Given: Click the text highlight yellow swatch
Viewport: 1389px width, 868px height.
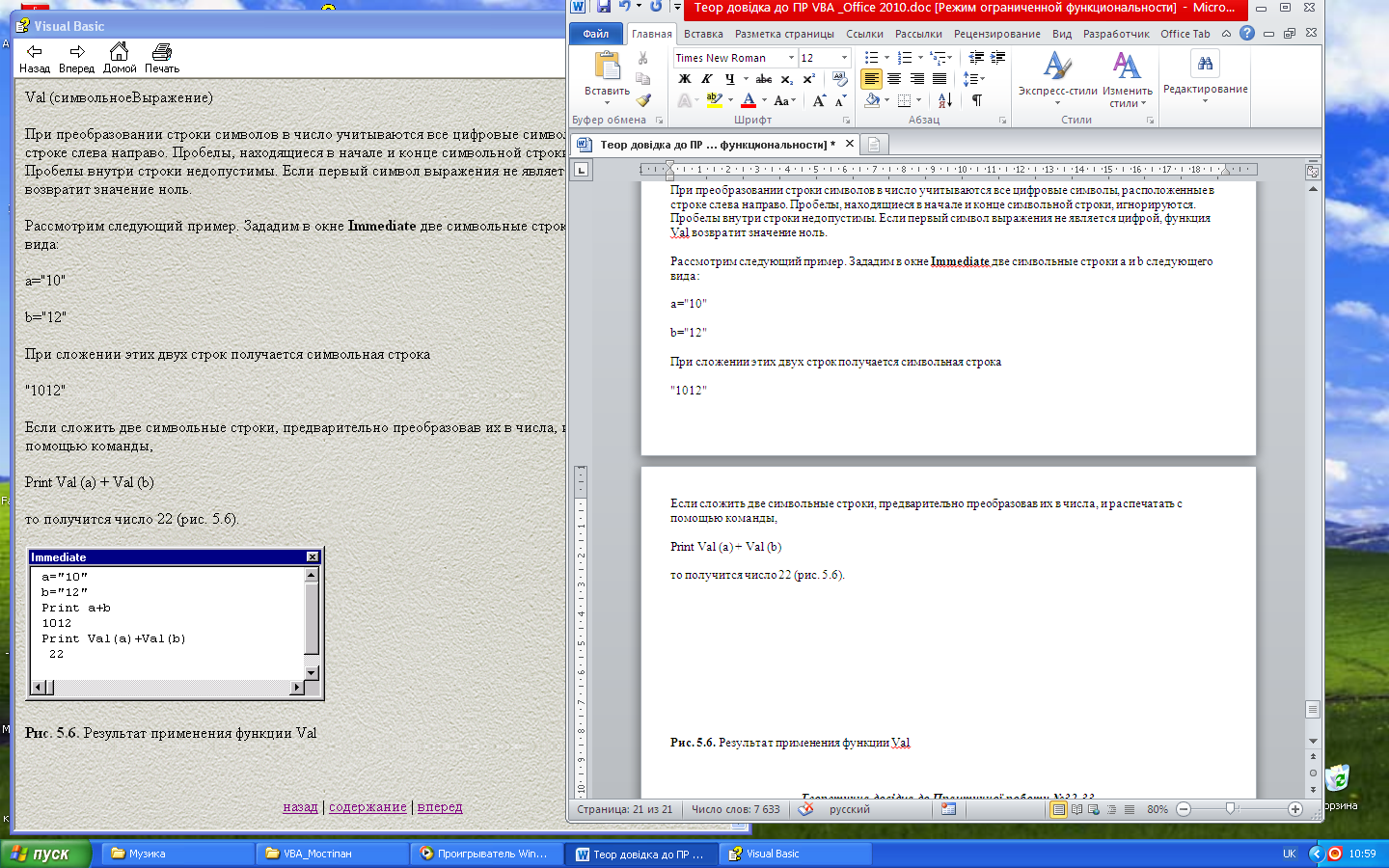Looking at the screenshot, I should pos(714,100).
